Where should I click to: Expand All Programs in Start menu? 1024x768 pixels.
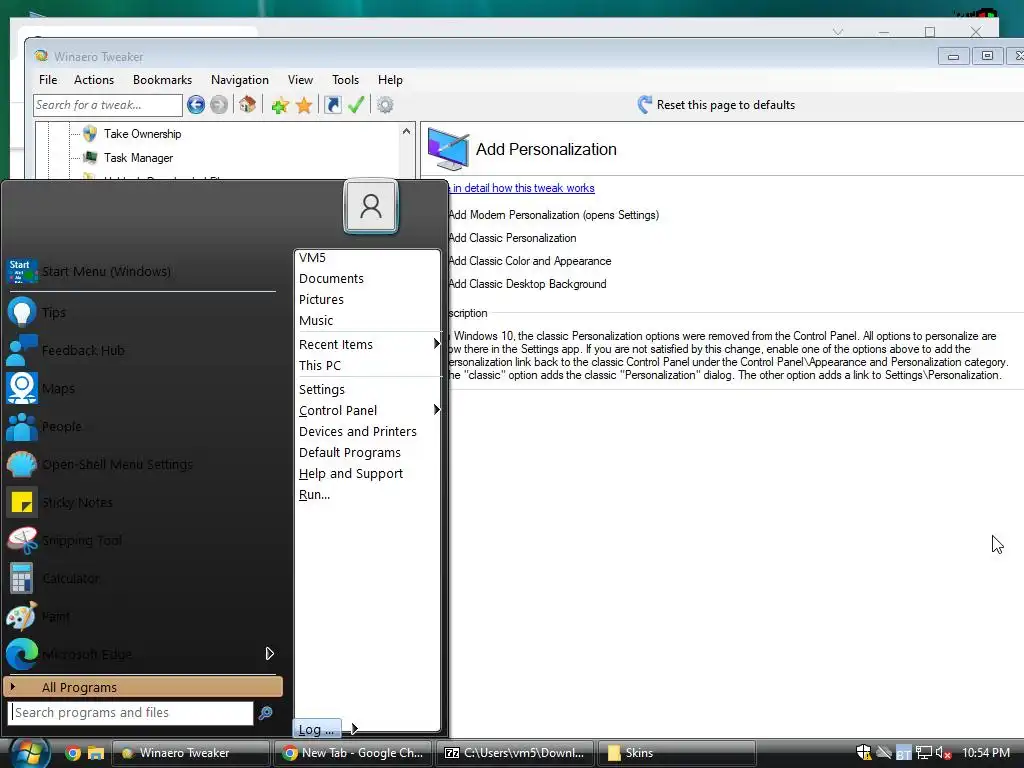(x=143, y=687)
